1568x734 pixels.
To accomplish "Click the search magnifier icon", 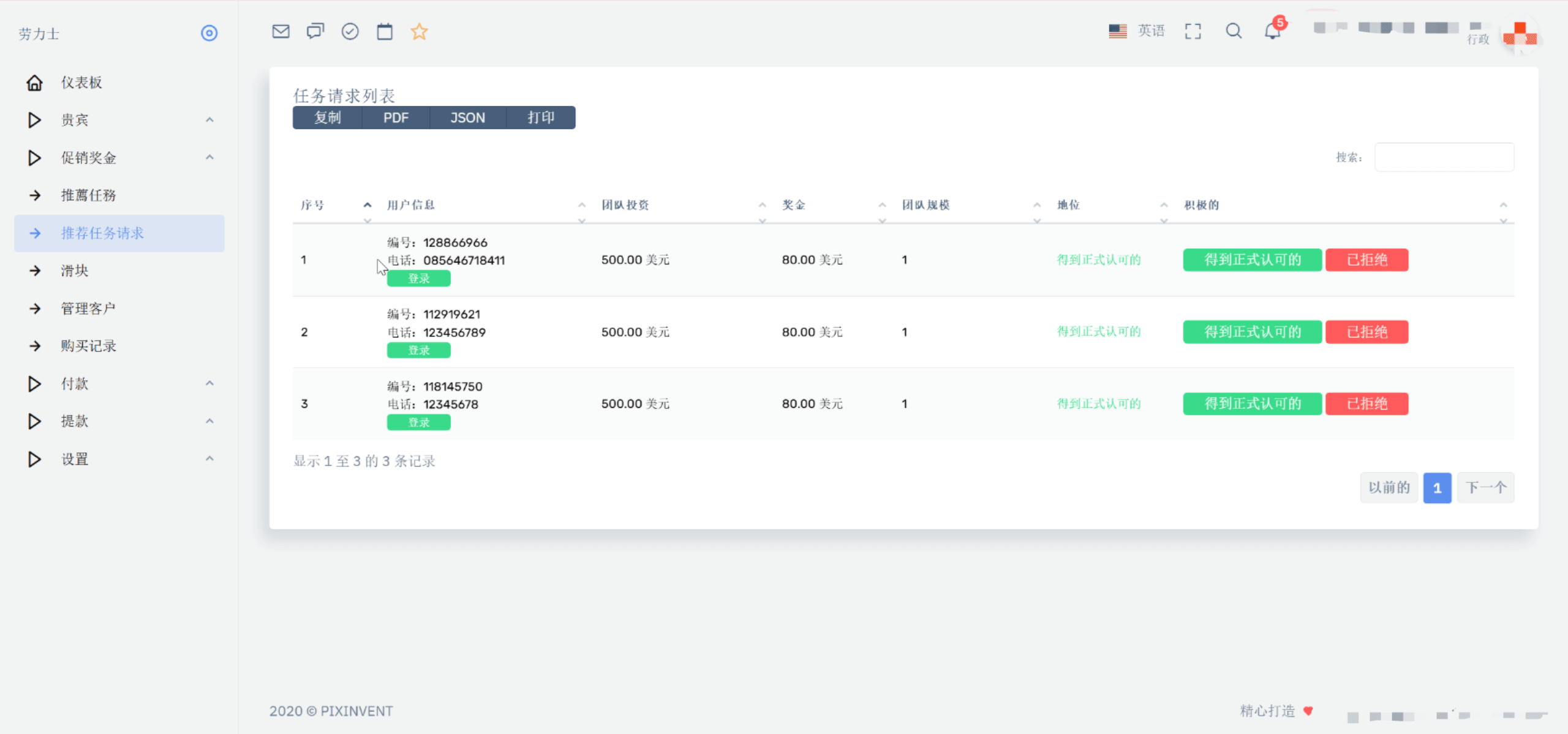I will pos(1234,31).
